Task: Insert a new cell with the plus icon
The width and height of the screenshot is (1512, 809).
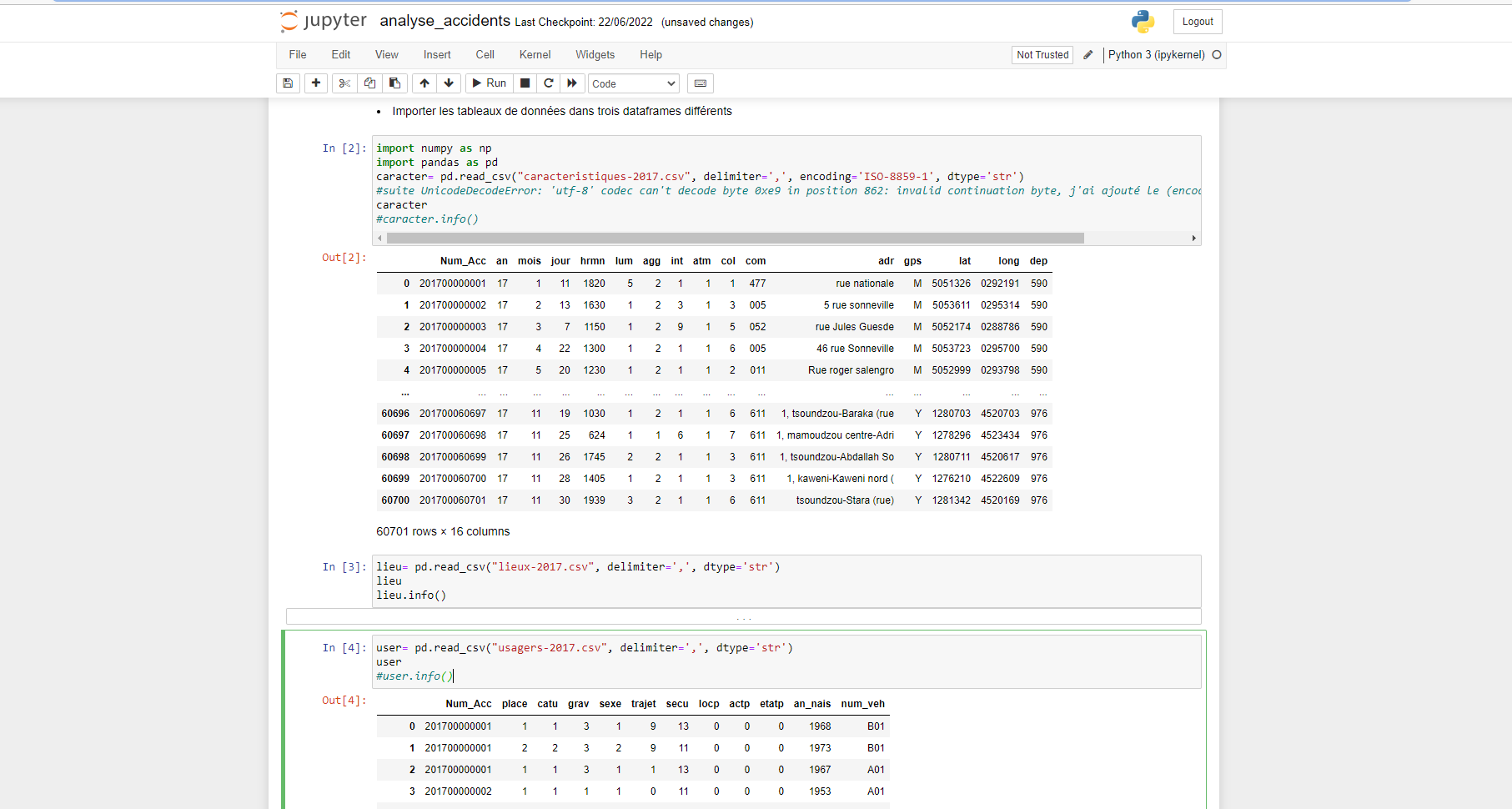Action: (x=316, y=83)
